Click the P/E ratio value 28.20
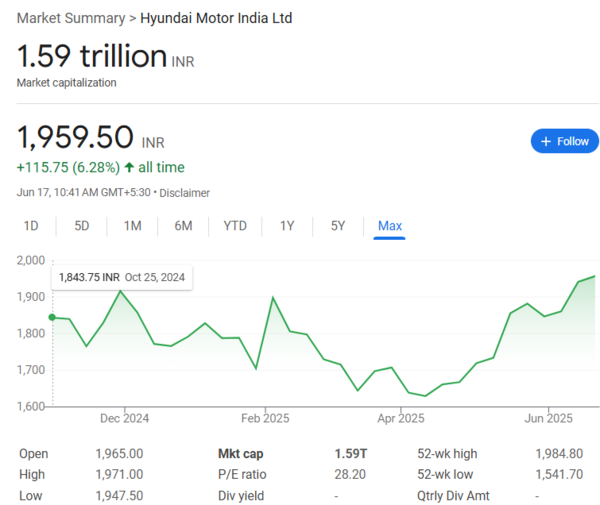 (350, 474)
